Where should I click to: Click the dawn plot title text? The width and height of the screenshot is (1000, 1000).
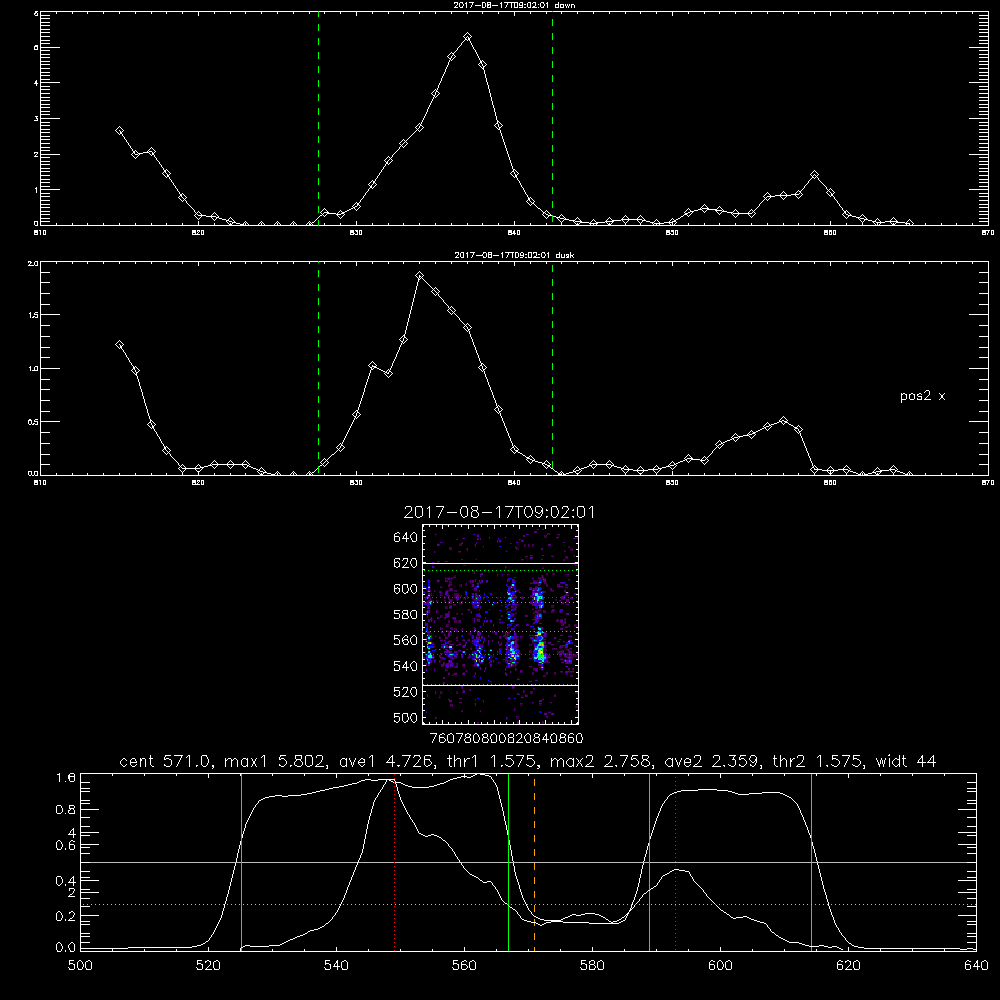click(x=514, y=4)
